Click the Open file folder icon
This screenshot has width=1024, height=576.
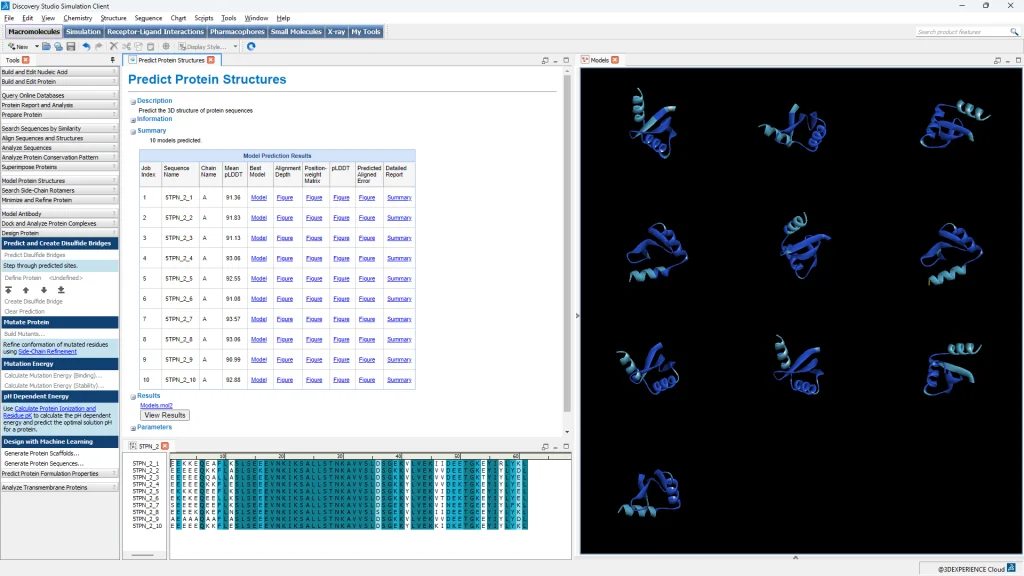(x=46, y=46)
